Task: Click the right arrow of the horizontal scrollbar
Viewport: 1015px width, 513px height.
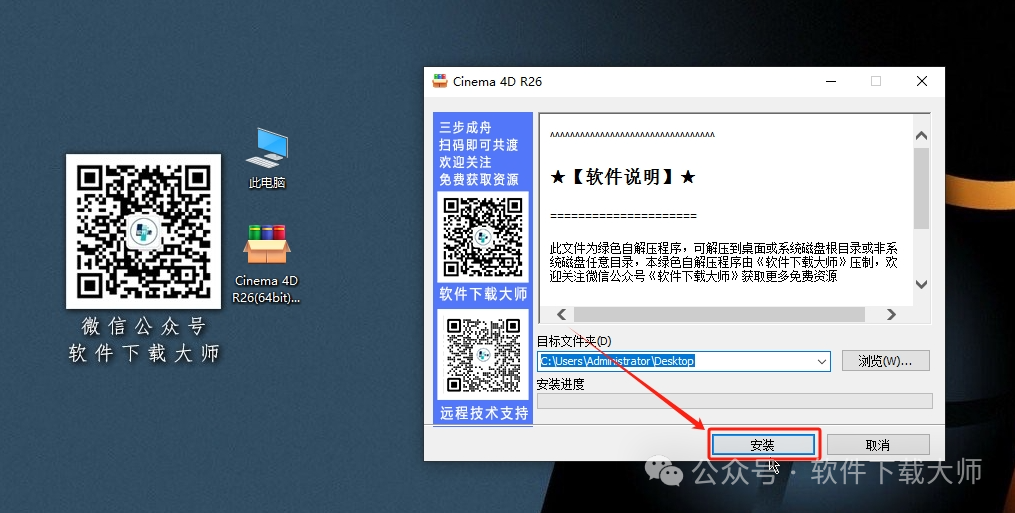Action: coord(890,314)
